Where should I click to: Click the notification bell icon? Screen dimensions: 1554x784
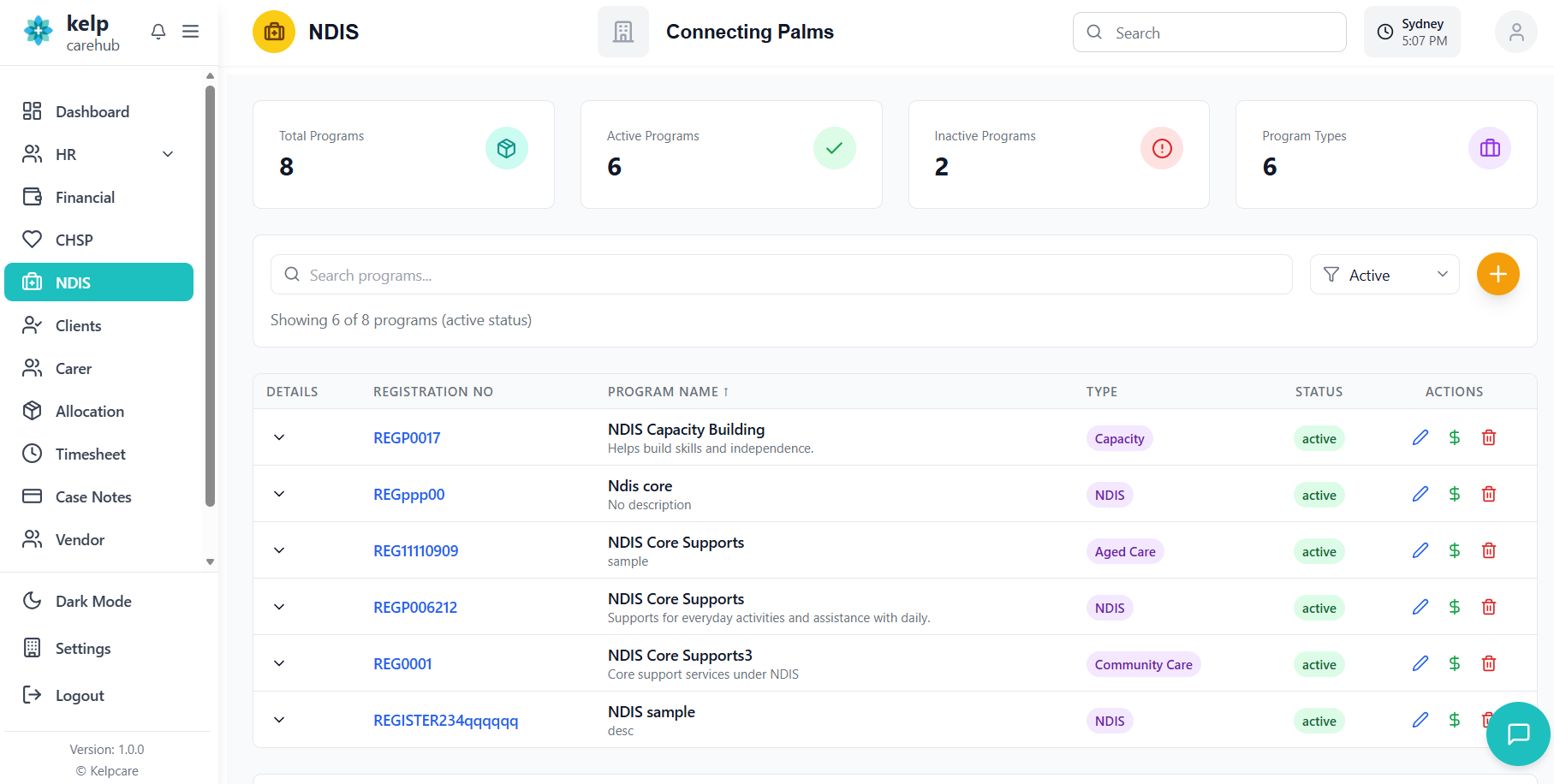pos(158,32)
